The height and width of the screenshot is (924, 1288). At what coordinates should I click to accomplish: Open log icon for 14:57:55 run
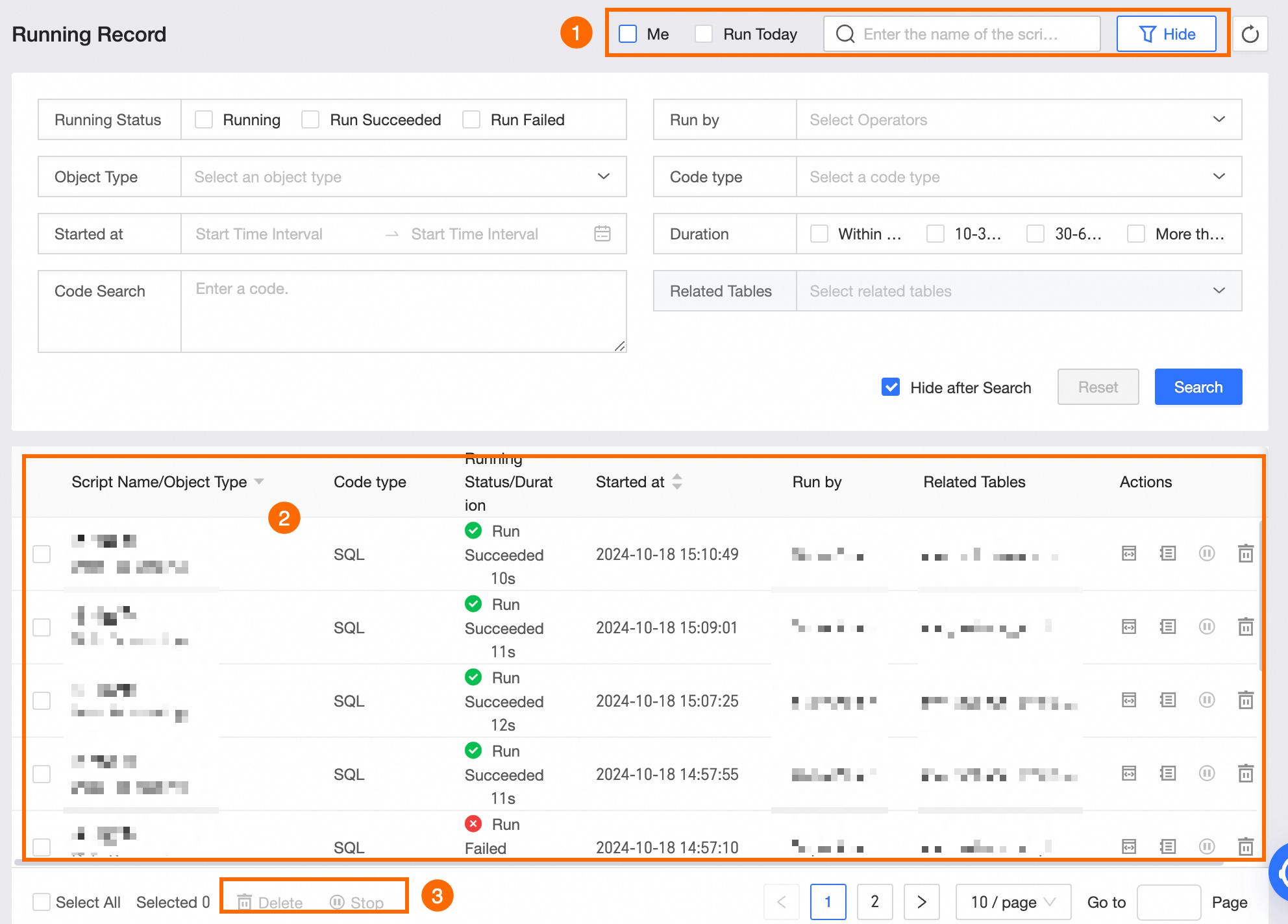pos(1167,773)
